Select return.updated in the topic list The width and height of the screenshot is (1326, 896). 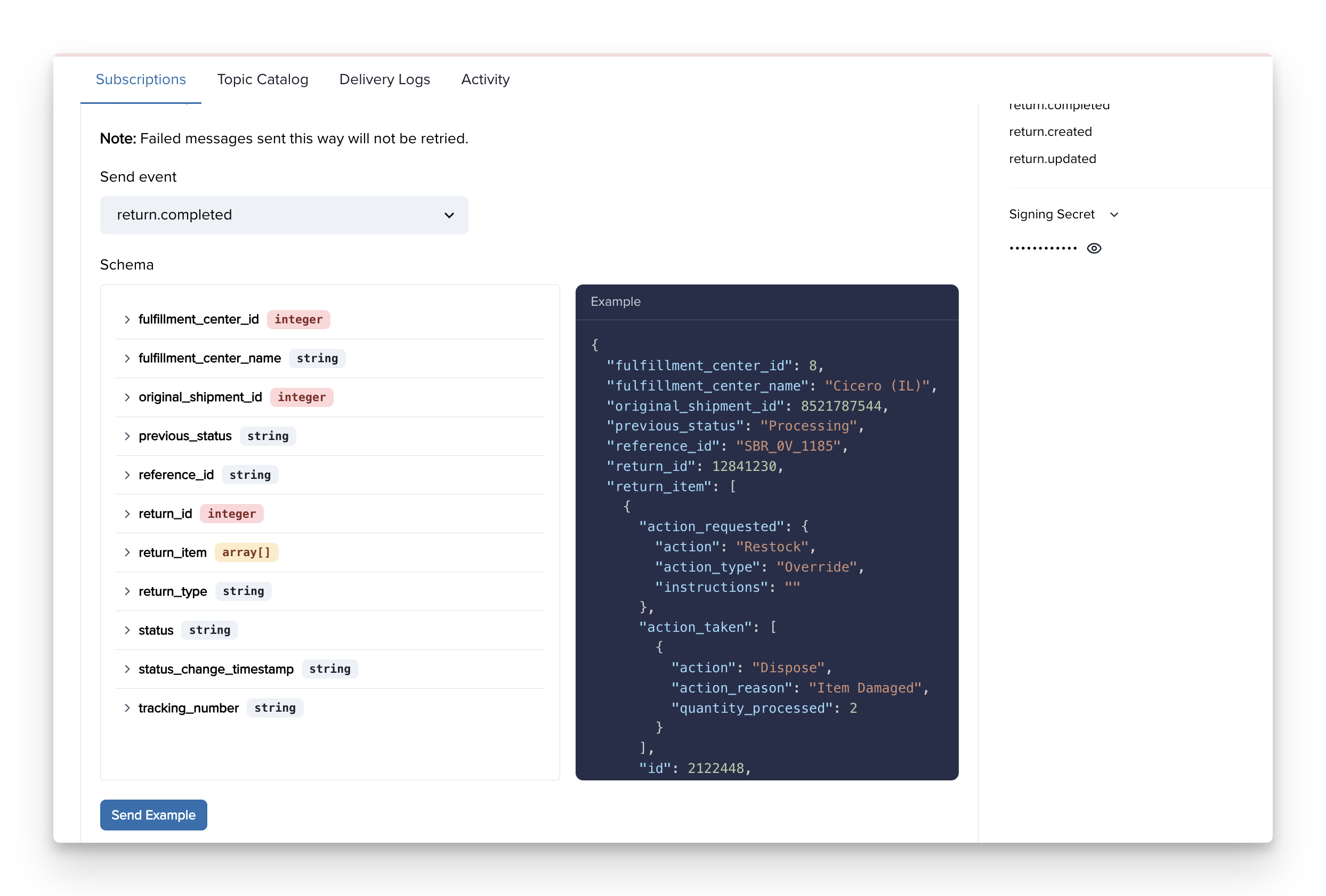click(1052, 159)
